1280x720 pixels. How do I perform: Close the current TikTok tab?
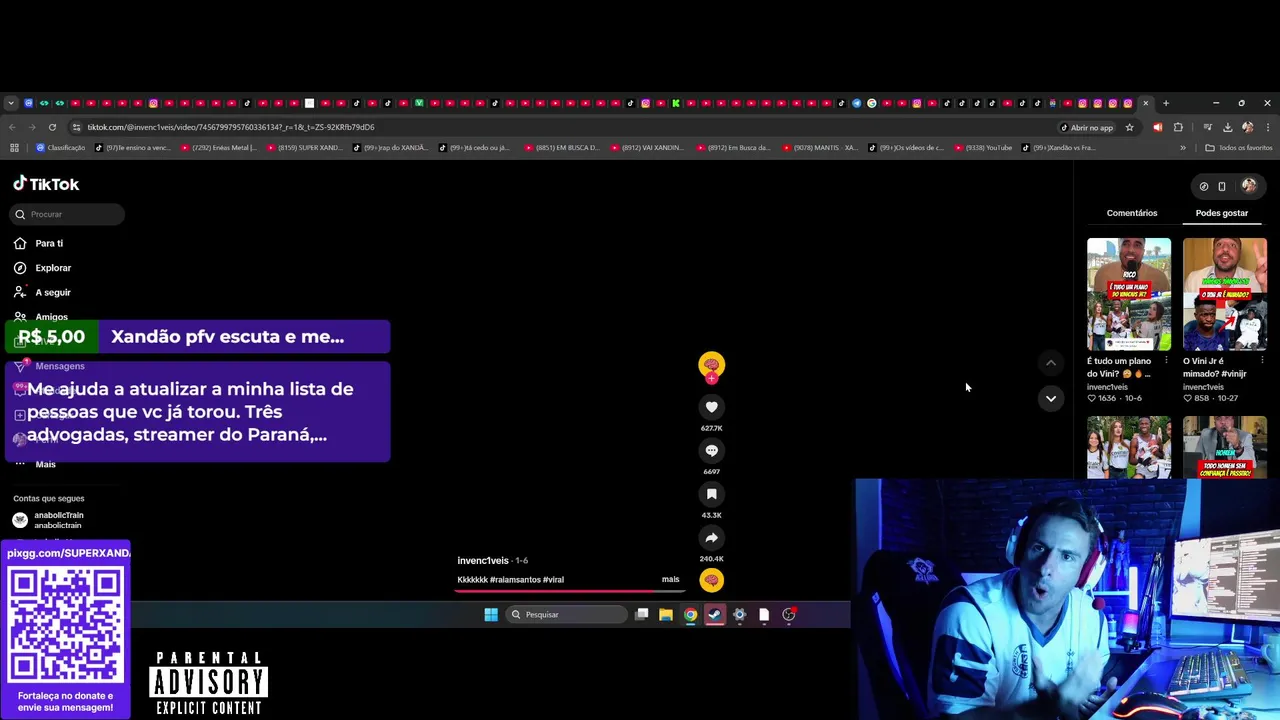point(1146,103)
